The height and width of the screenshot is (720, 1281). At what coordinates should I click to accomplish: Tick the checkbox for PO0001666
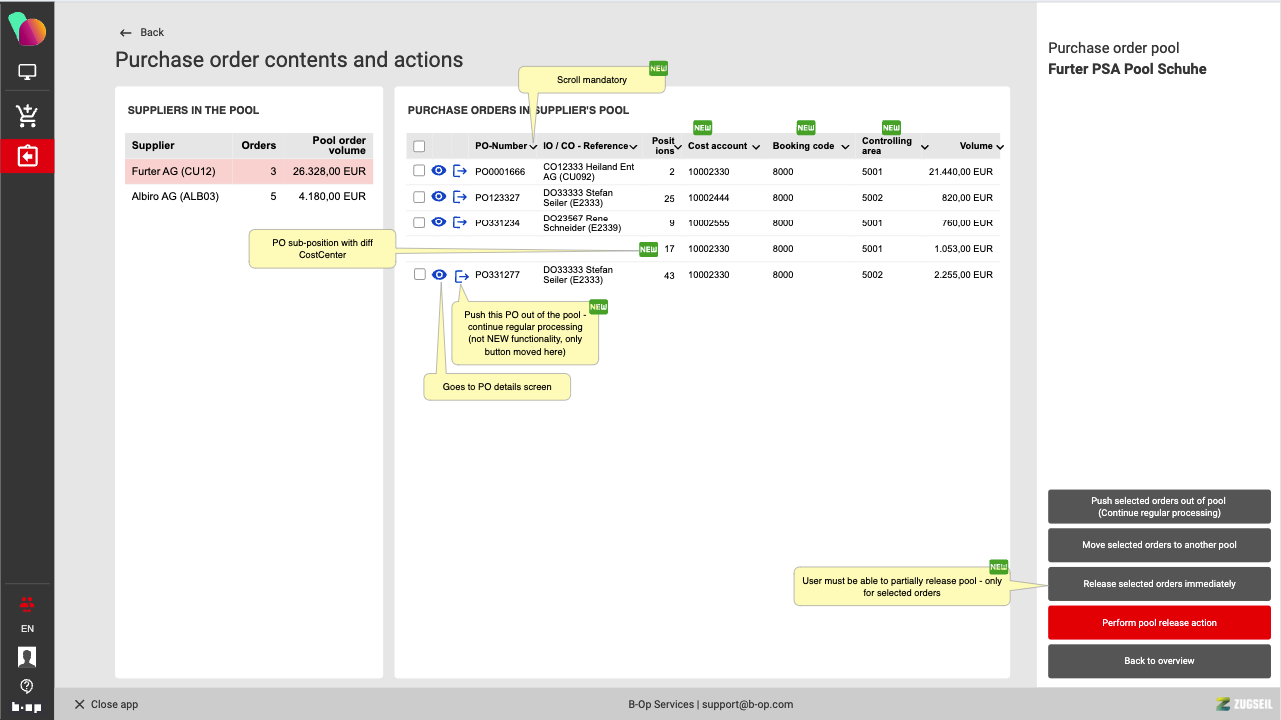click(419, 171)
